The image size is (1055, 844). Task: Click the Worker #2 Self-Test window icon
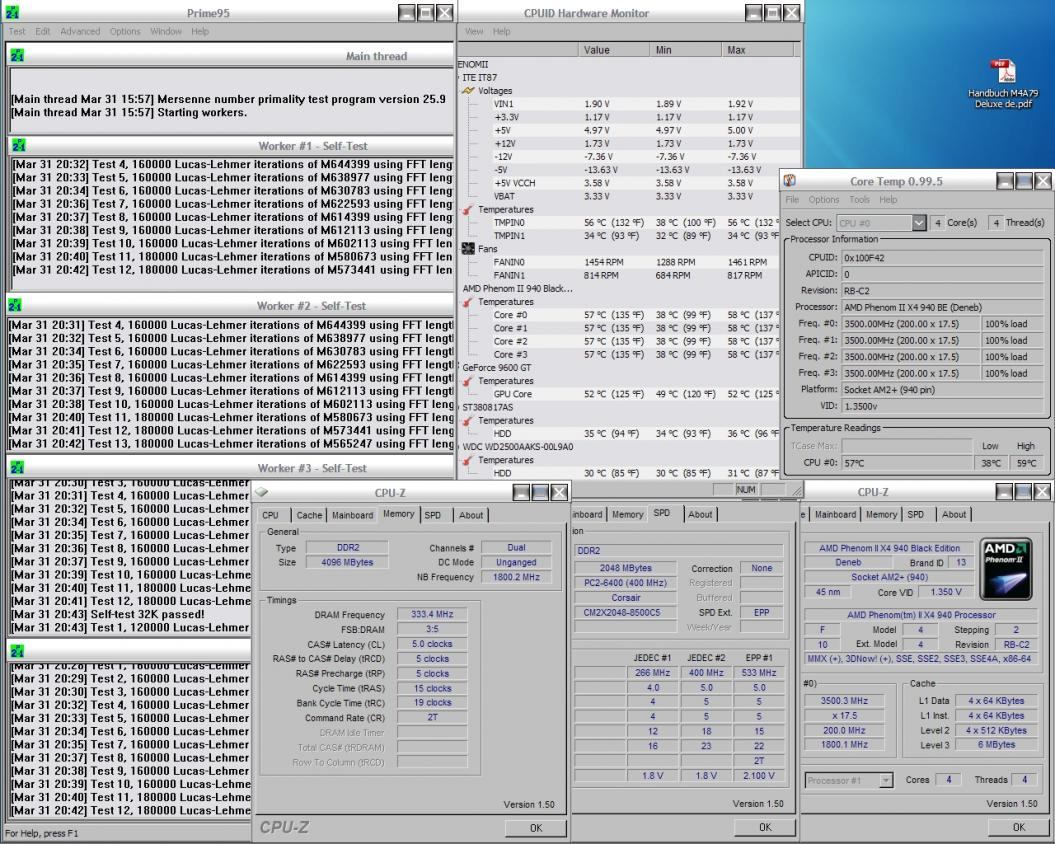click(x=15, y=306)
